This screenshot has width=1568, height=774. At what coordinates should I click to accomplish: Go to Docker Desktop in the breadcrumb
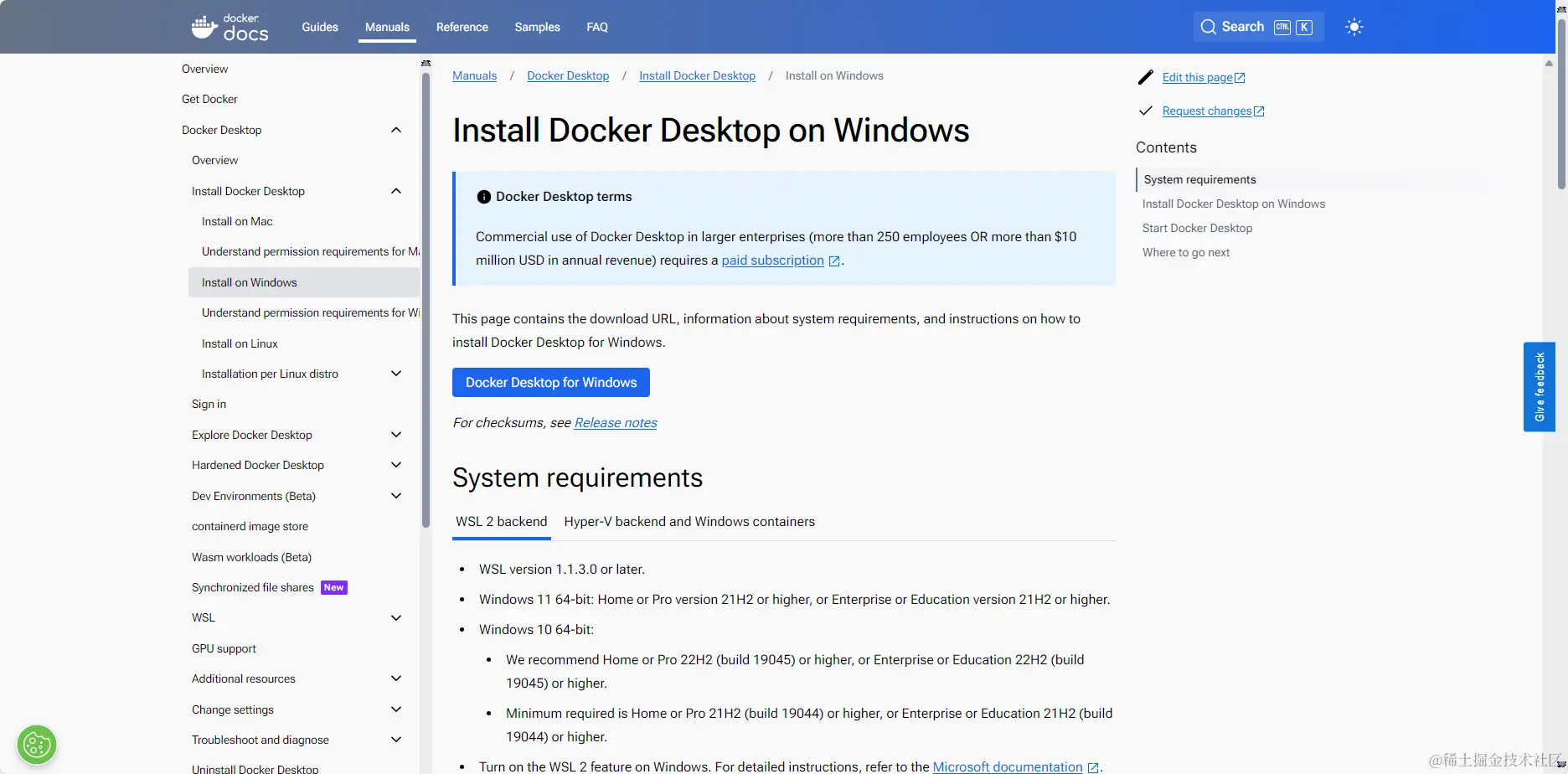point(568,75)
